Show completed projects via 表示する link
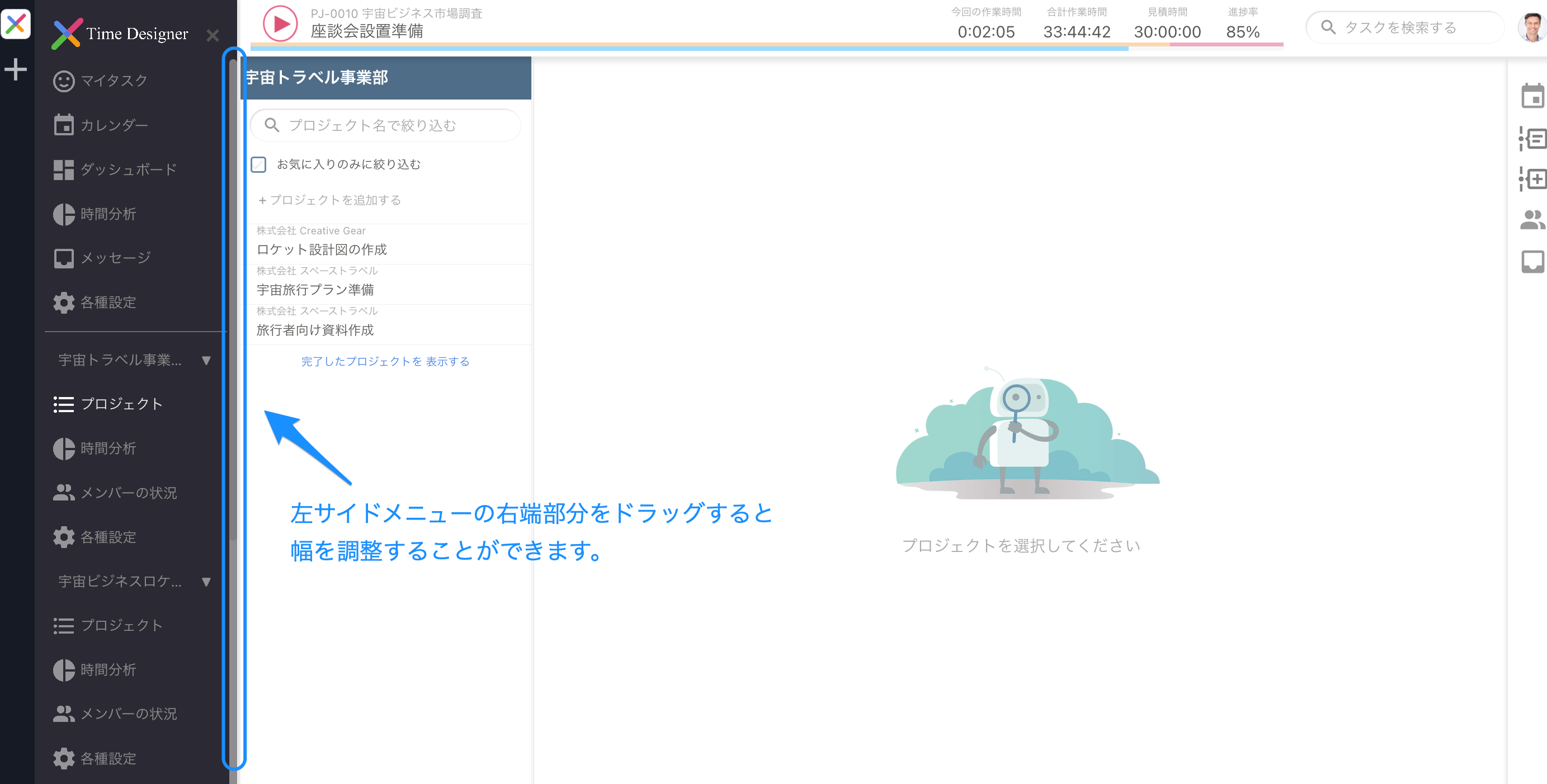The width and height of the screenshot is (1547, 784). click(x=447, y=361)
